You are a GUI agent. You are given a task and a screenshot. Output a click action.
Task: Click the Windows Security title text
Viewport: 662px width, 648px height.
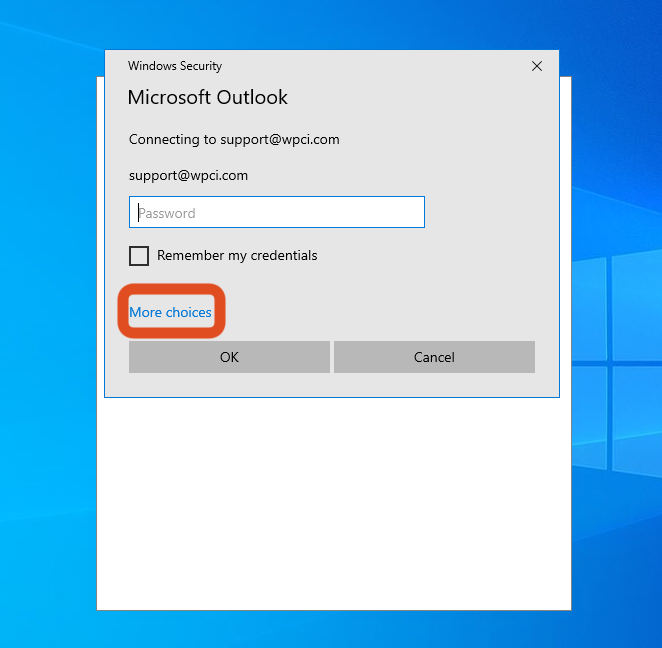click(x=175, y=66)
